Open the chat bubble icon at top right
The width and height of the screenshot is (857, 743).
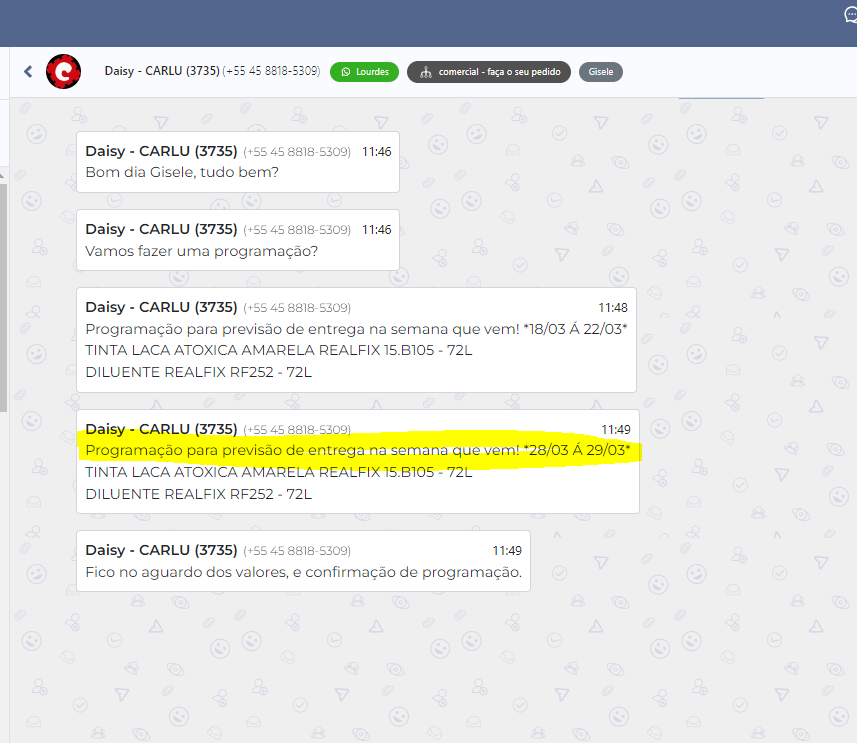click(849, 15)
